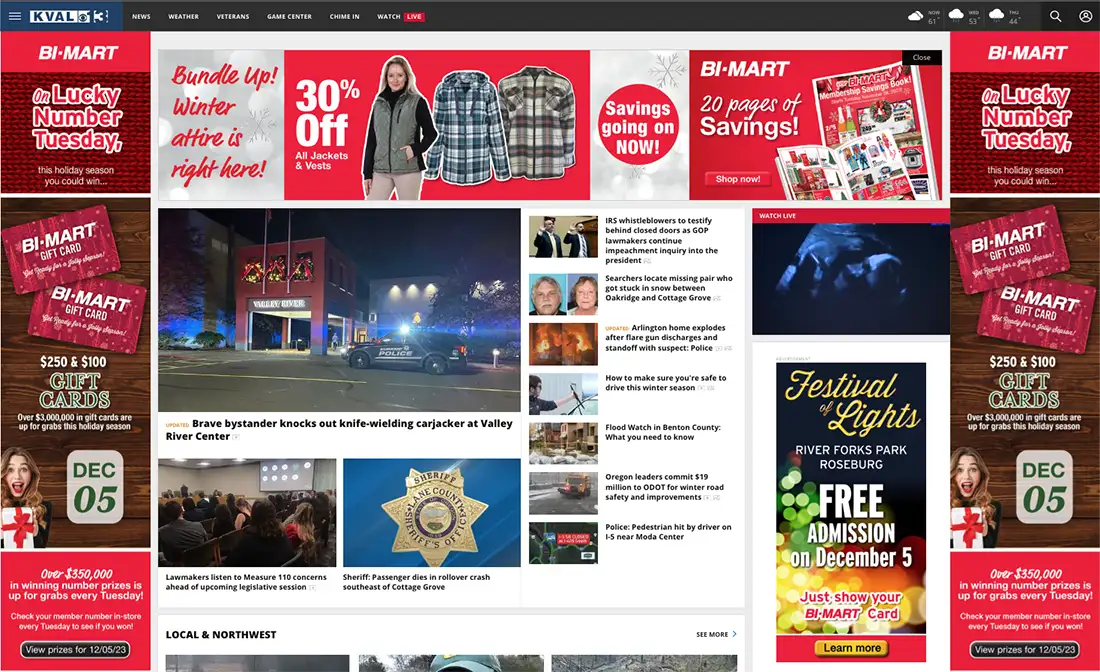Open the Weather menu

pos(183,17)
